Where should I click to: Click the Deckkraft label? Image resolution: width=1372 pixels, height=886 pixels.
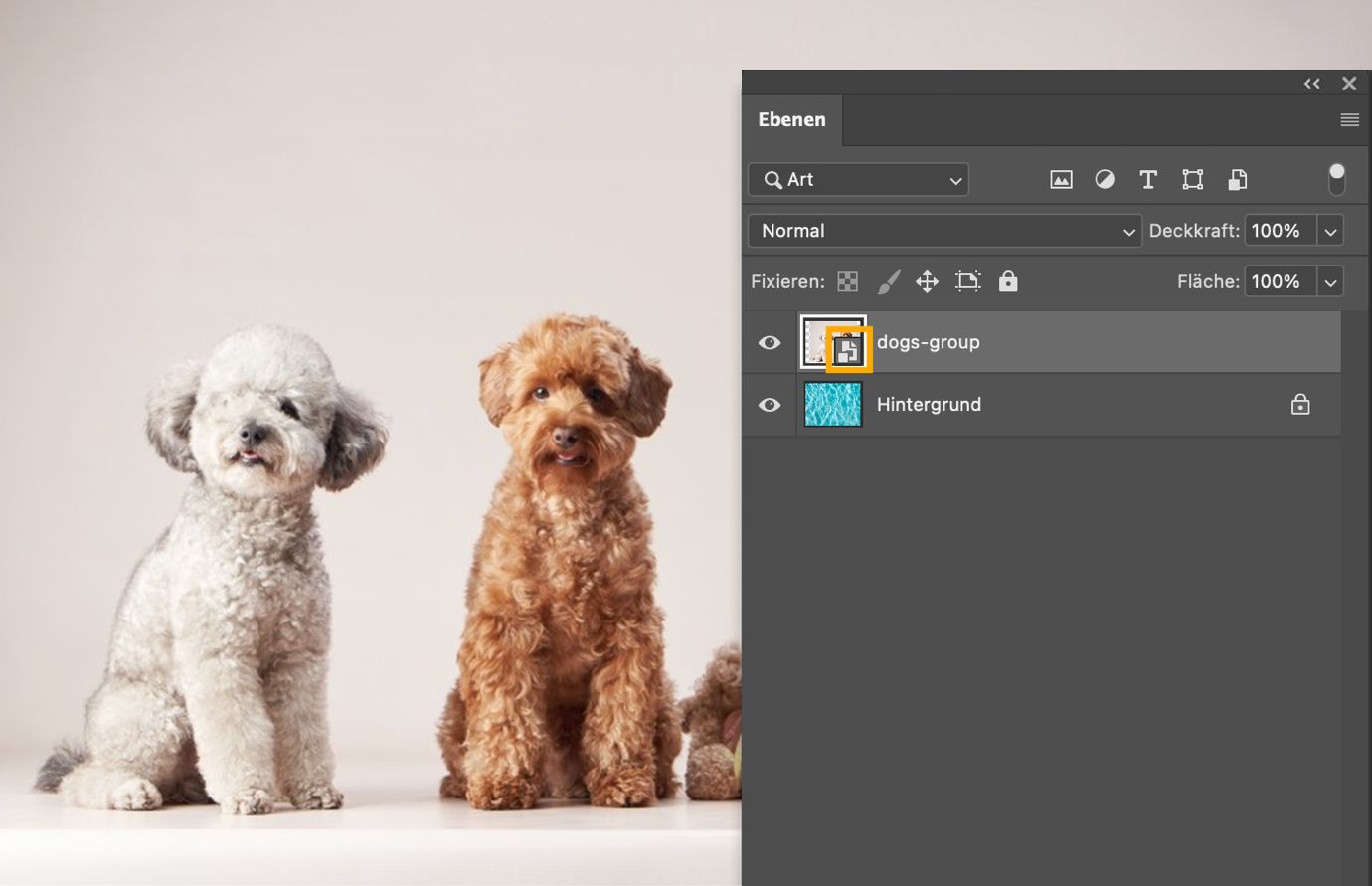point(1194,231)
